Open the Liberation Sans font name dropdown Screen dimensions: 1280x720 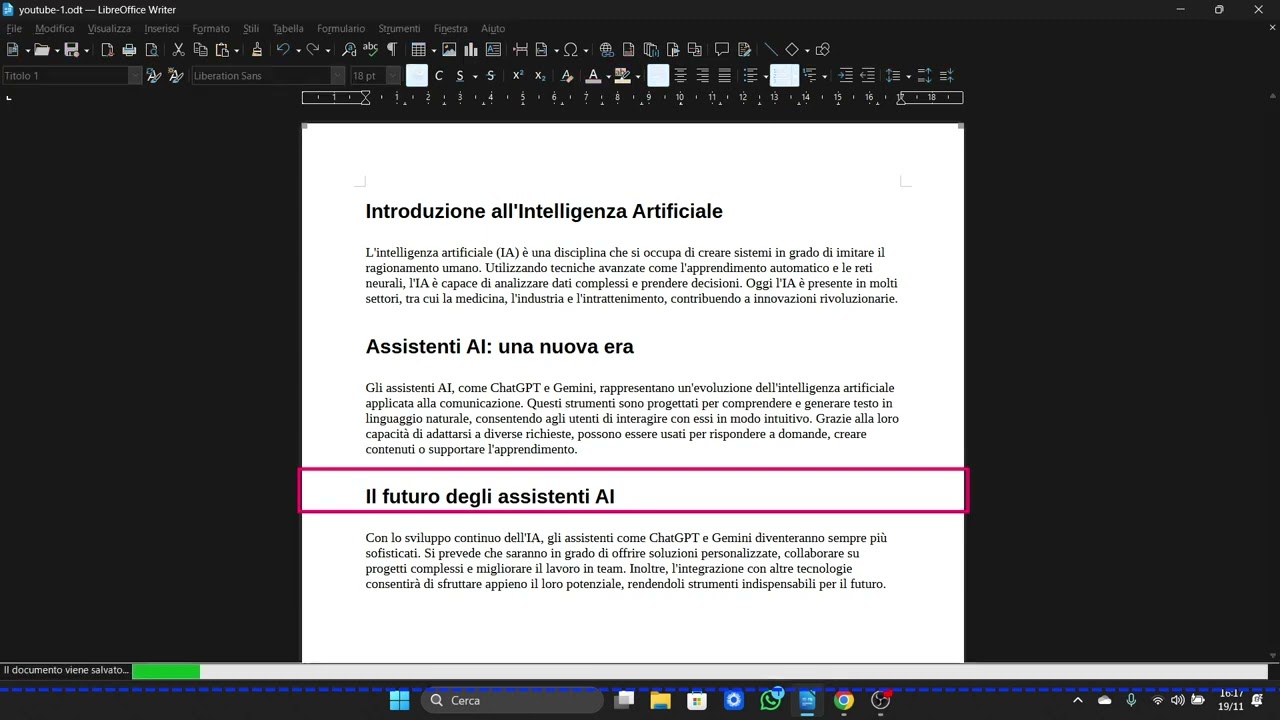[x=337, y=75]
